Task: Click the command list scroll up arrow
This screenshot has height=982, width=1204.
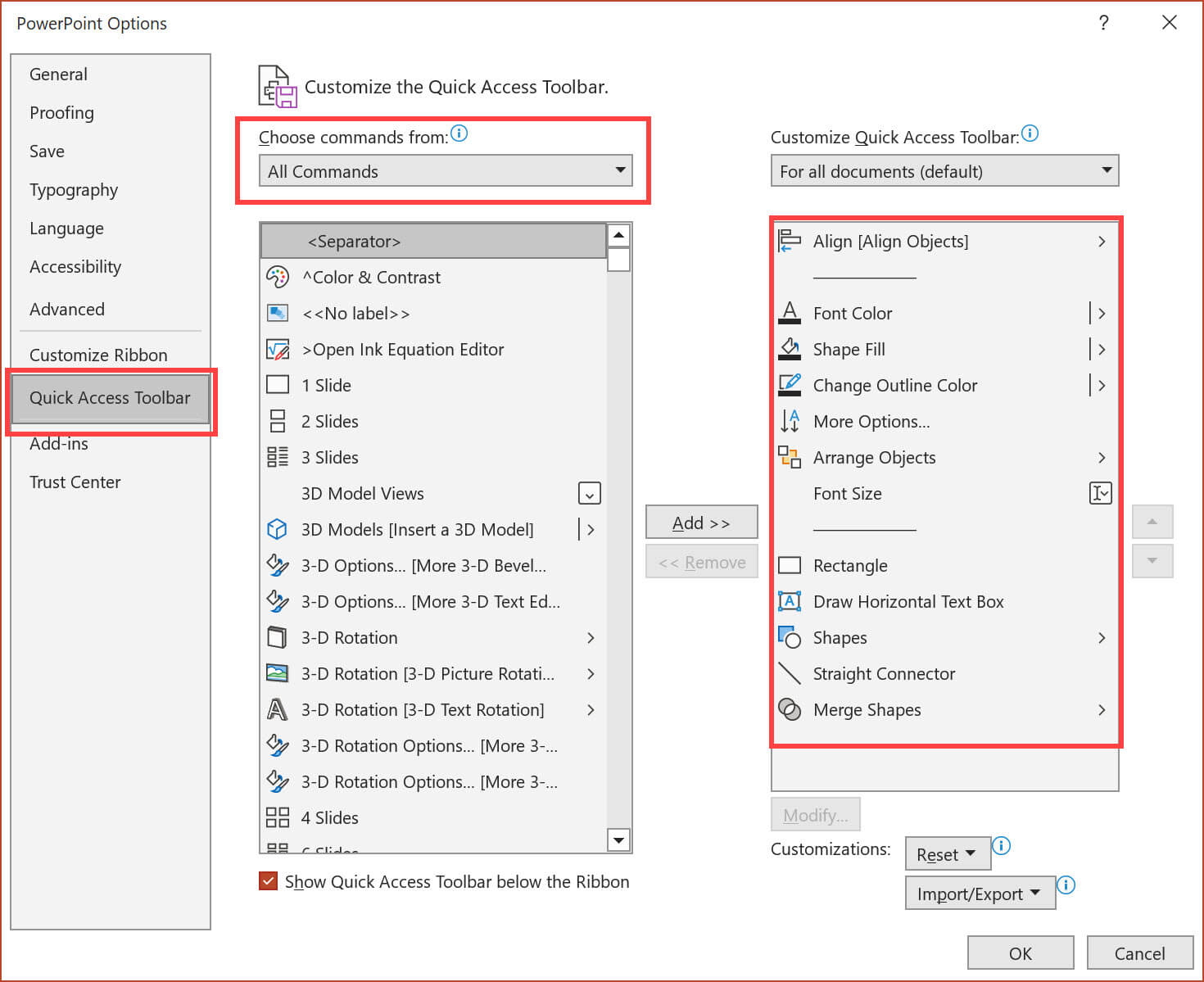Action: click(619, 235)
